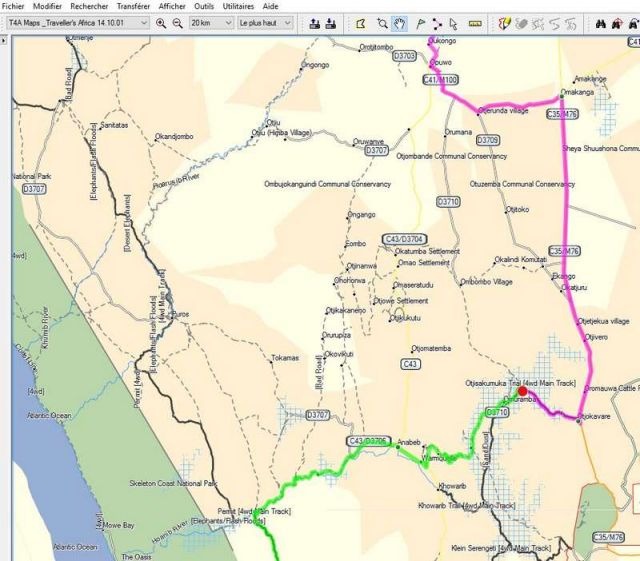Viewport: 640px width, 561px height.
Task: Click the Mowe Bay label
Action: coord(118,525)
